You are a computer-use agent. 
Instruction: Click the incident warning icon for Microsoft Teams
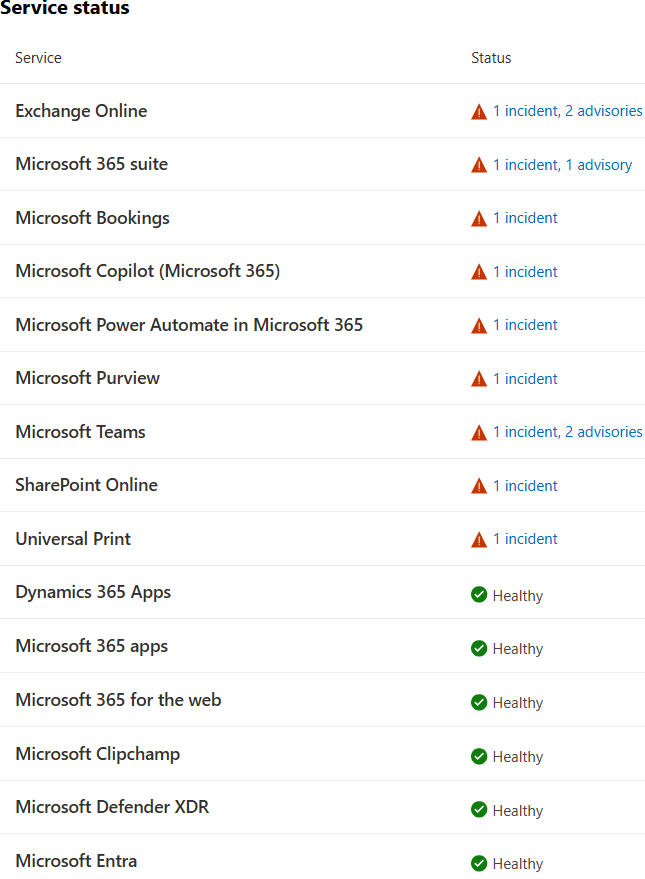pyautogui.click(x=479, y=432)
